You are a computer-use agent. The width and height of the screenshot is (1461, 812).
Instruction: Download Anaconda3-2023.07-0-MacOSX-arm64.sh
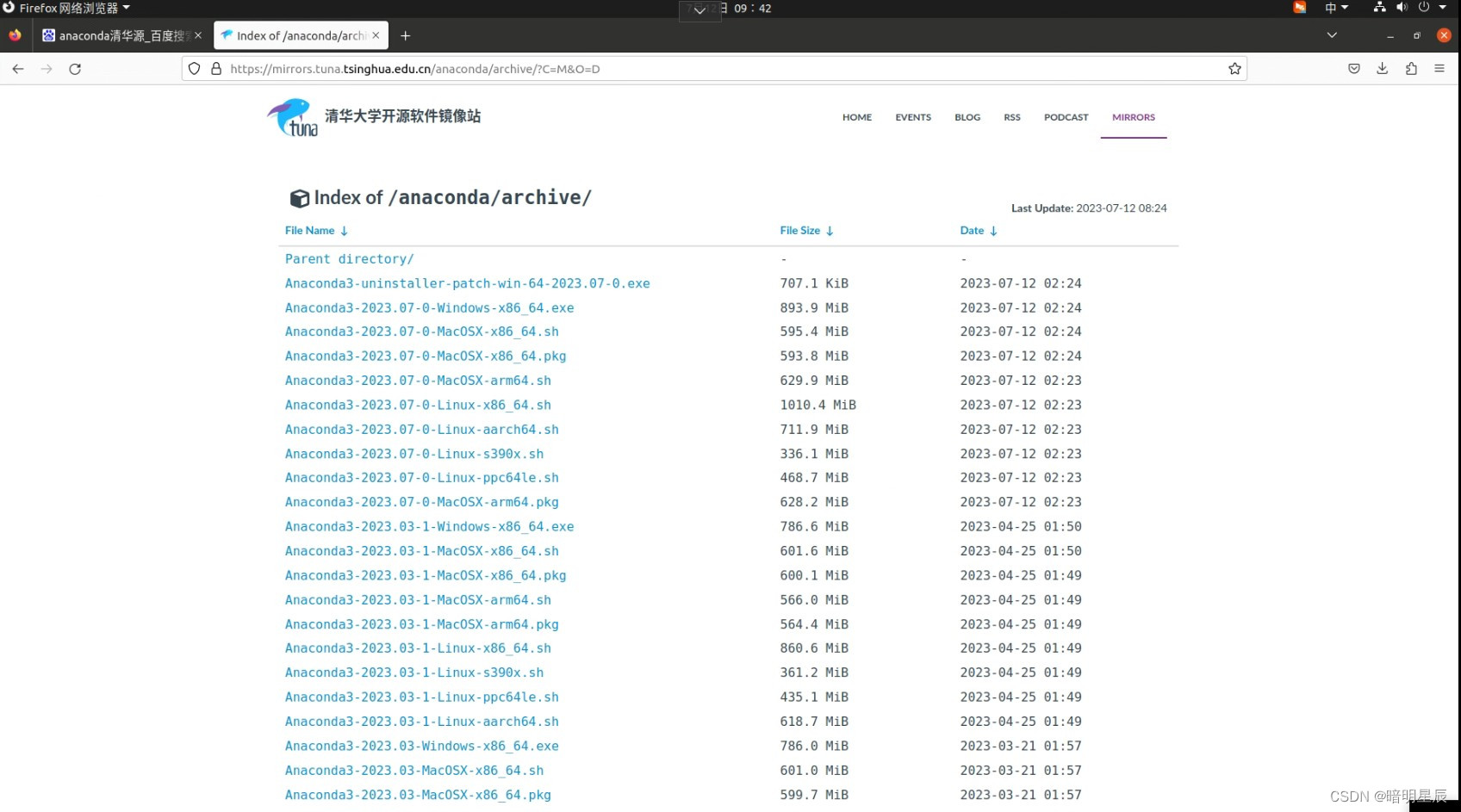418,381
